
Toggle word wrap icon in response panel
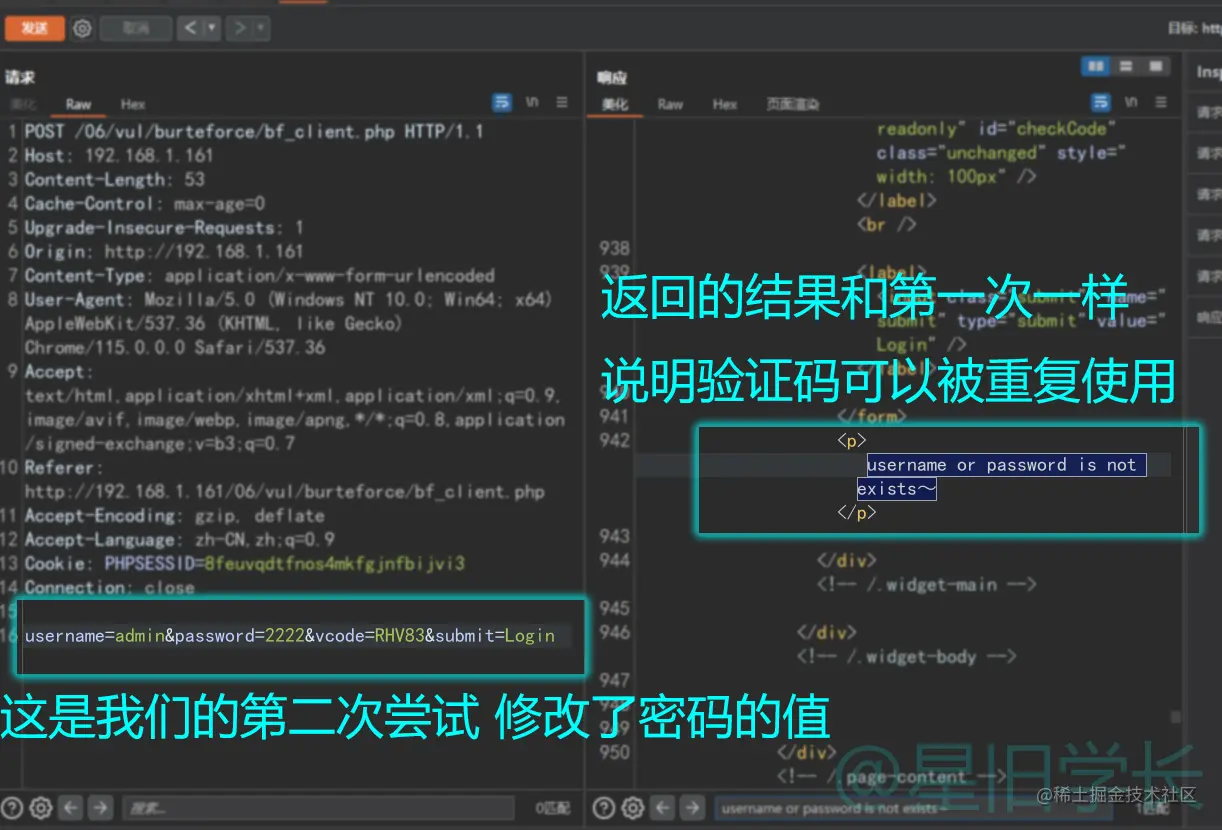1101,102
